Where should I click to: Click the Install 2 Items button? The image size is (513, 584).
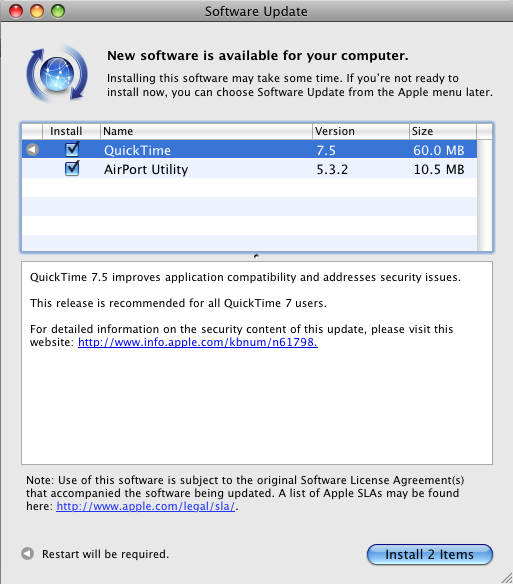(x=430, y=554)
